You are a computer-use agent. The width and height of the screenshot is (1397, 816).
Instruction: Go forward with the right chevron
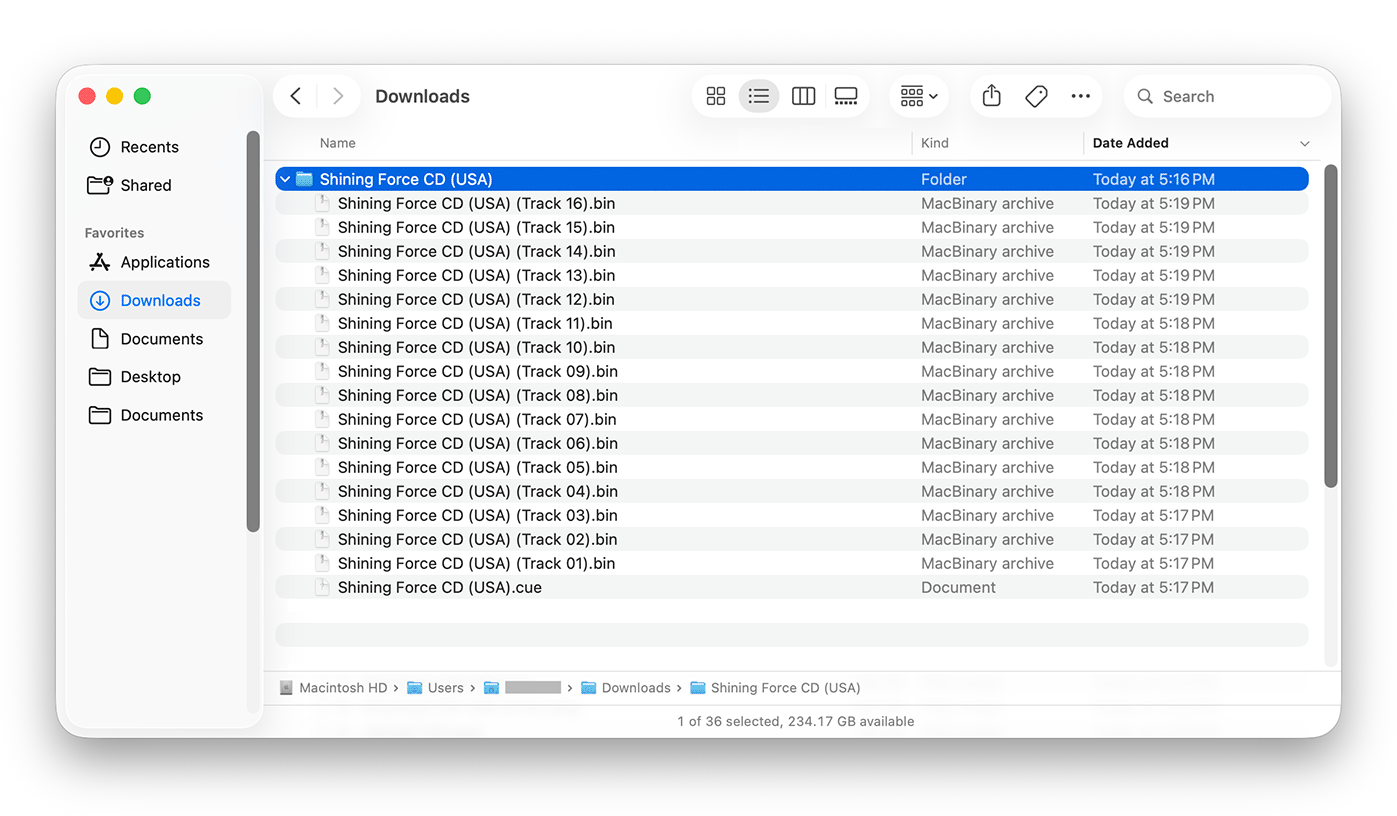tap(338, 96)
